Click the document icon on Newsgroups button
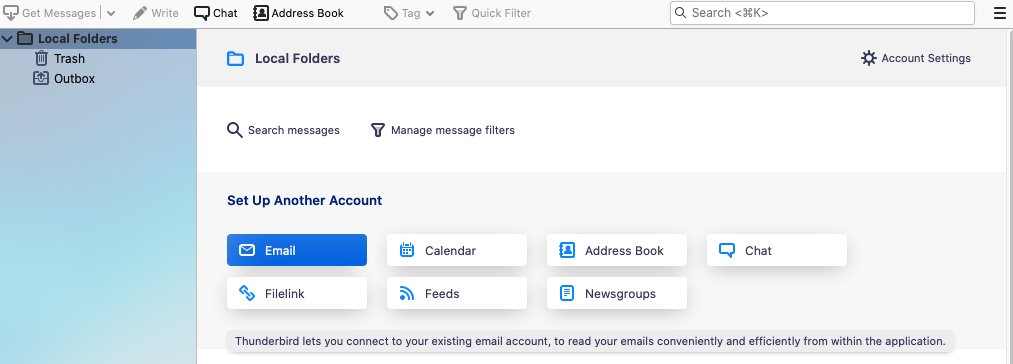The image size is (1013, 364). pos(567,294)
